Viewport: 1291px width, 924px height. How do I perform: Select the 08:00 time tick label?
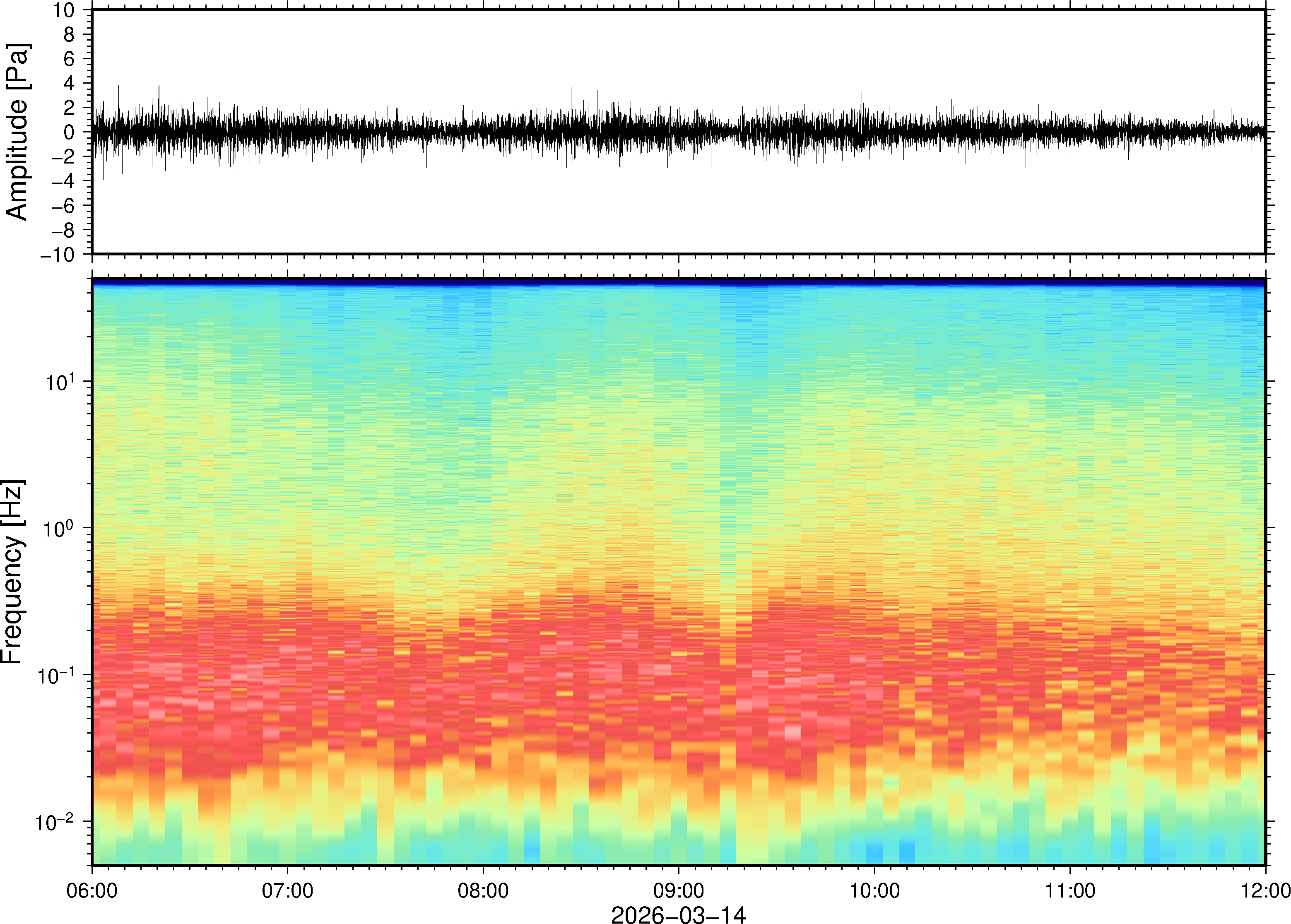(x=483, y=890)
